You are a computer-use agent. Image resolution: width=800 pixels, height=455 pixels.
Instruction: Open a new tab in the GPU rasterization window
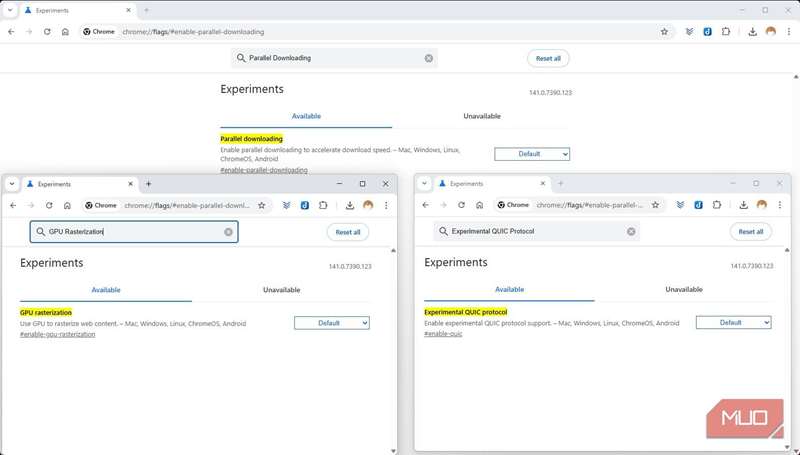click(x=149, y=184)
